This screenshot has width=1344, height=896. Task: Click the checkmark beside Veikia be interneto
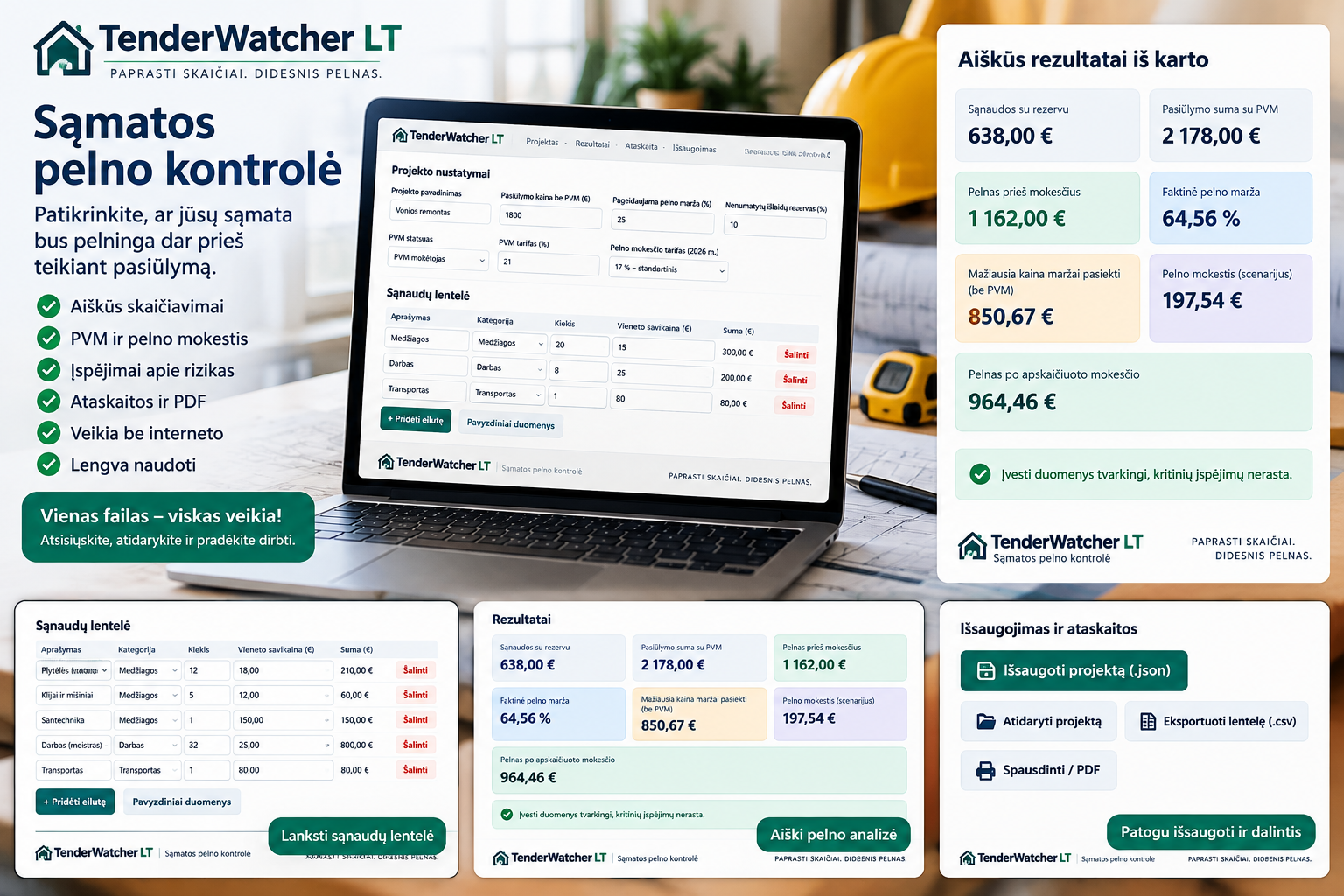49,432
